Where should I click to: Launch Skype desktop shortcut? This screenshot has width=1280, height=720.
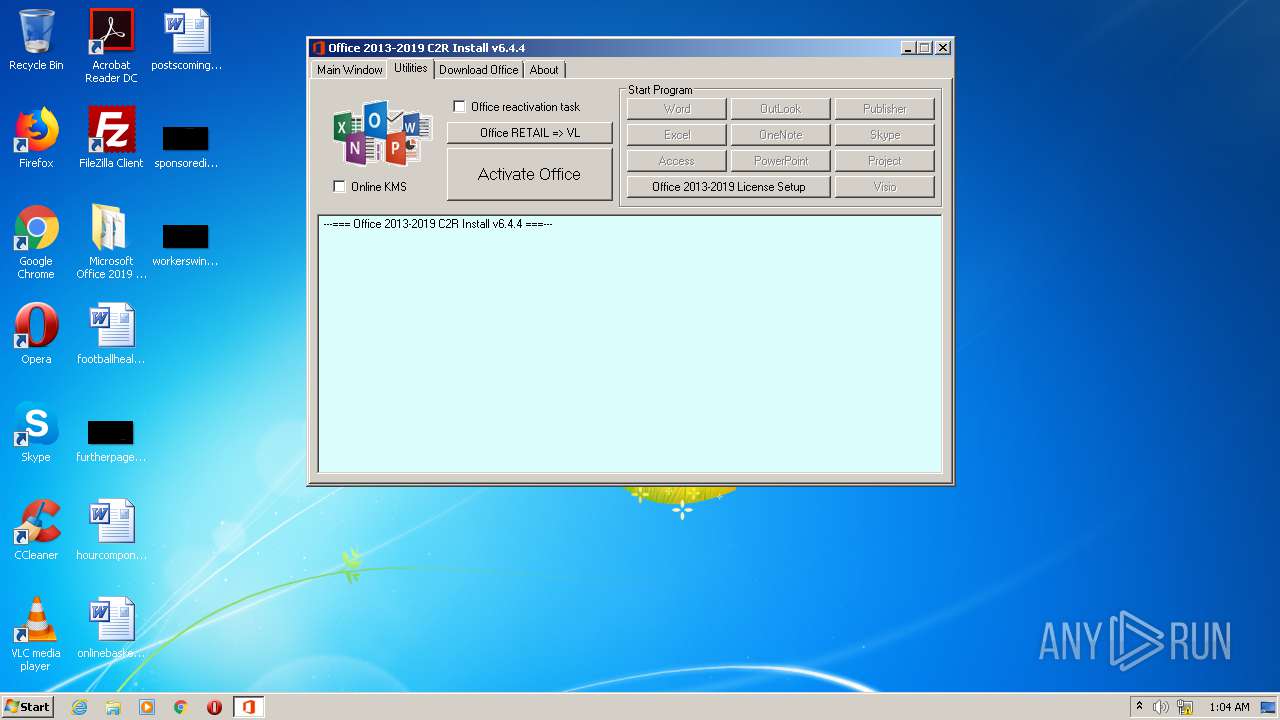point(36,433)
